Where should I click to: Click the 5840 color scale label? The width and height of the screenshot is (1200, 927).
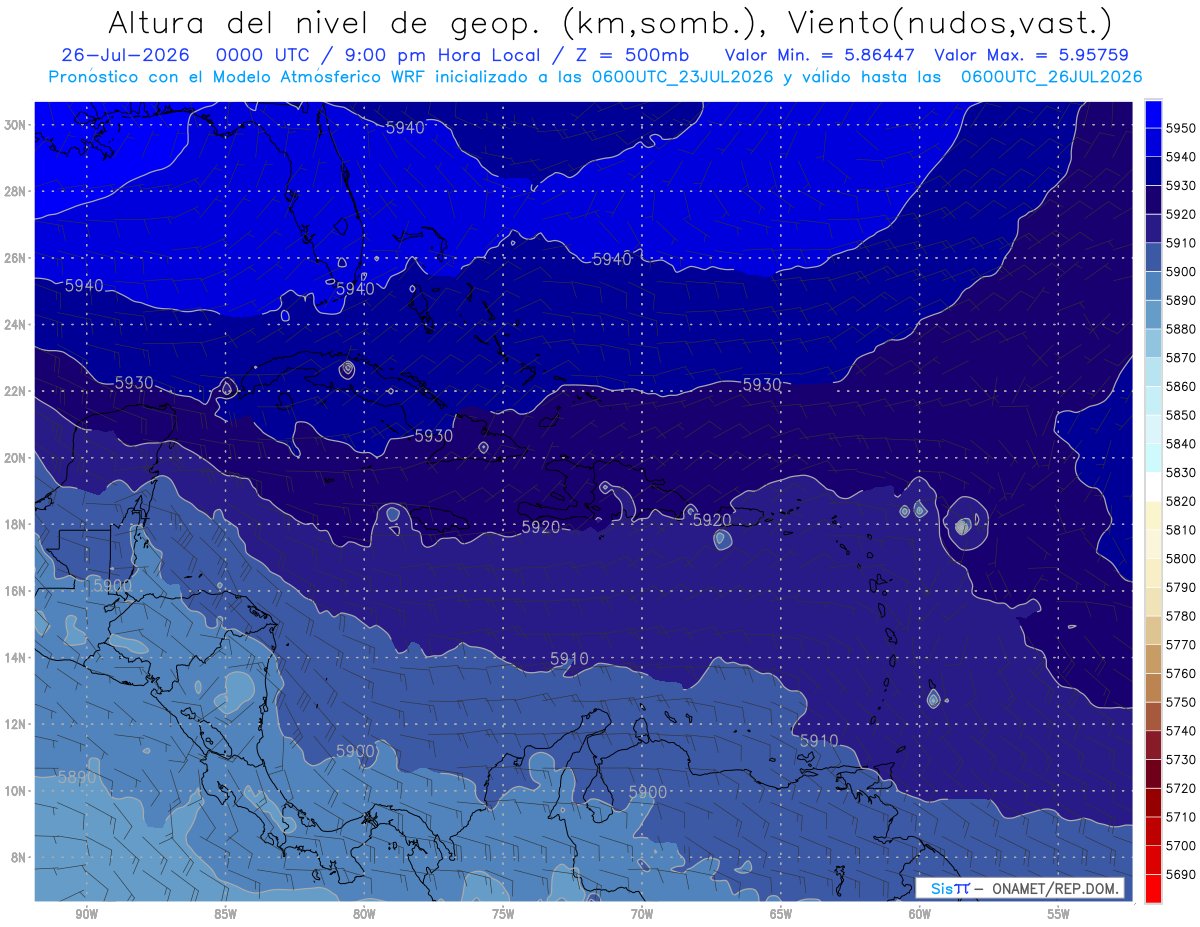(1180, 444)
